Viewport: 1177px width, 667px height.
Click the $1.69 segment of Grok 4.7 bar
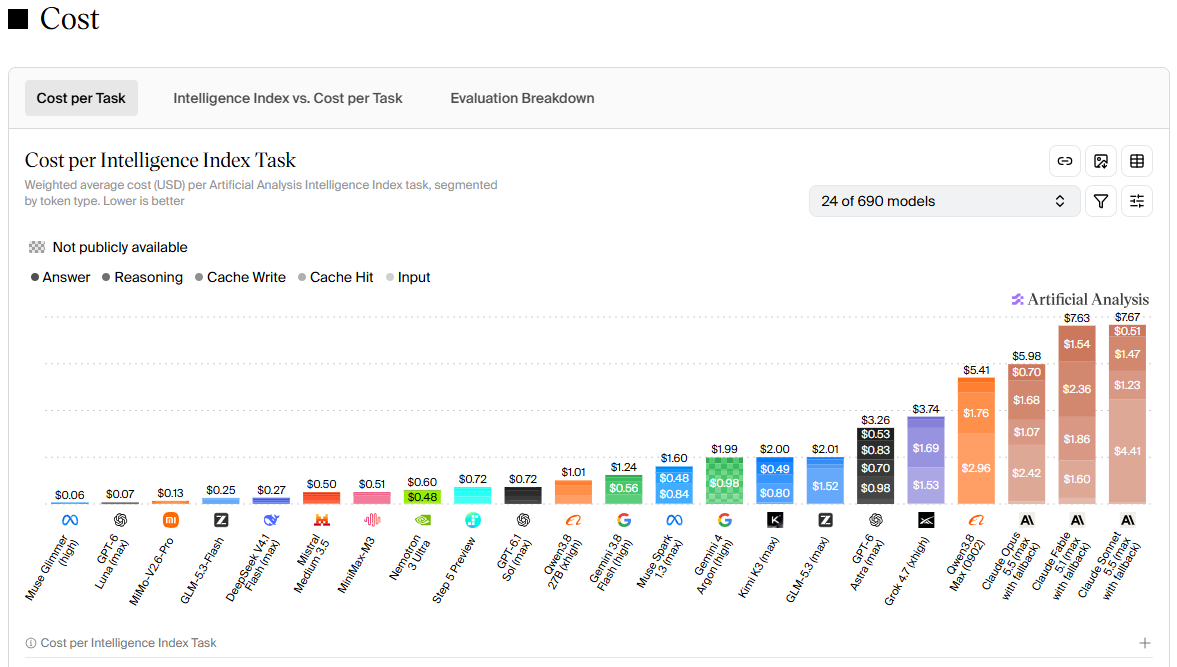pyautogui.click(x=926, y=448)
